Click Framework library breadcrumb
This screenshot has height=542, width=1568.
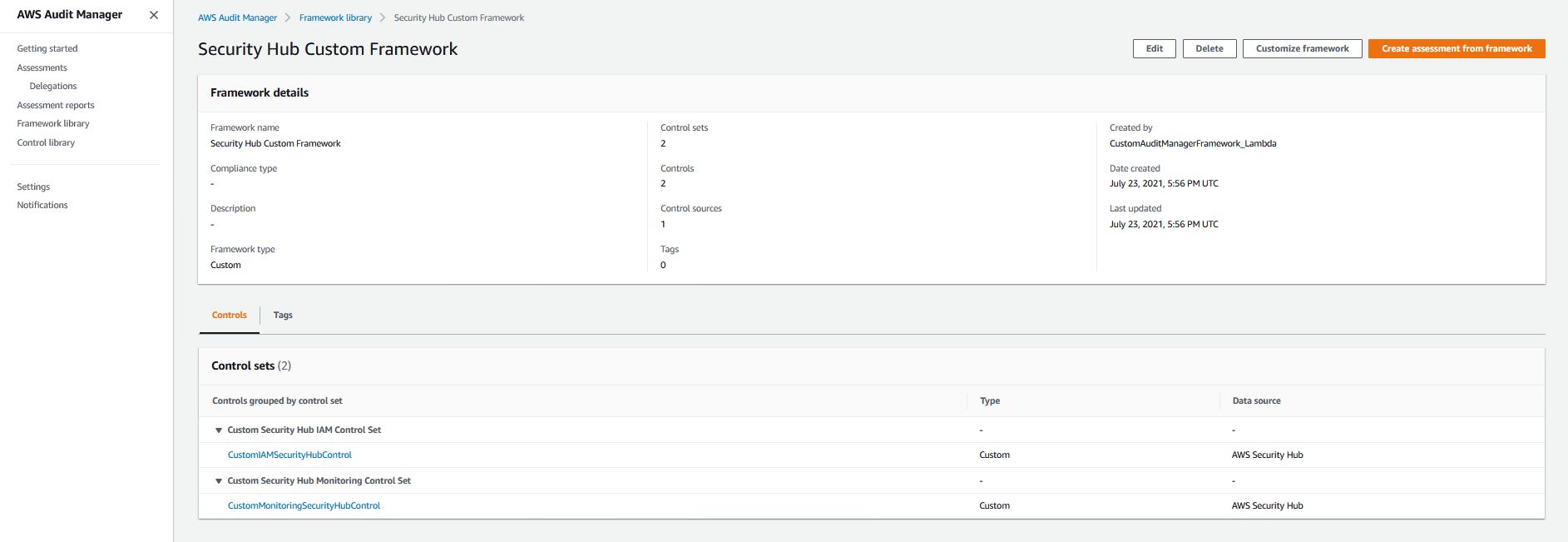click(335, 17)
